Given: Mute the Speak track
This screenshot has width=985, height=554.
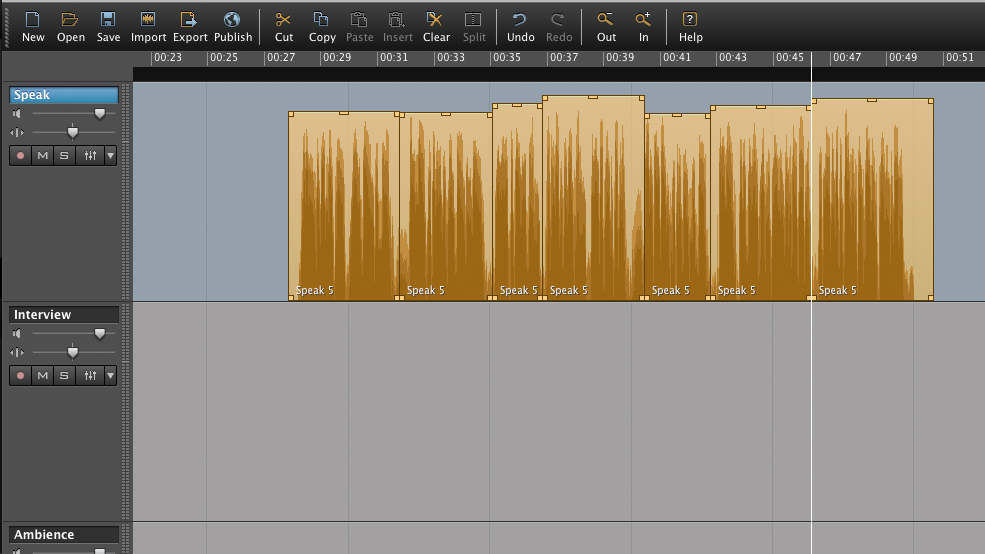Looking at the screenshot, I should tap(42, 156).
